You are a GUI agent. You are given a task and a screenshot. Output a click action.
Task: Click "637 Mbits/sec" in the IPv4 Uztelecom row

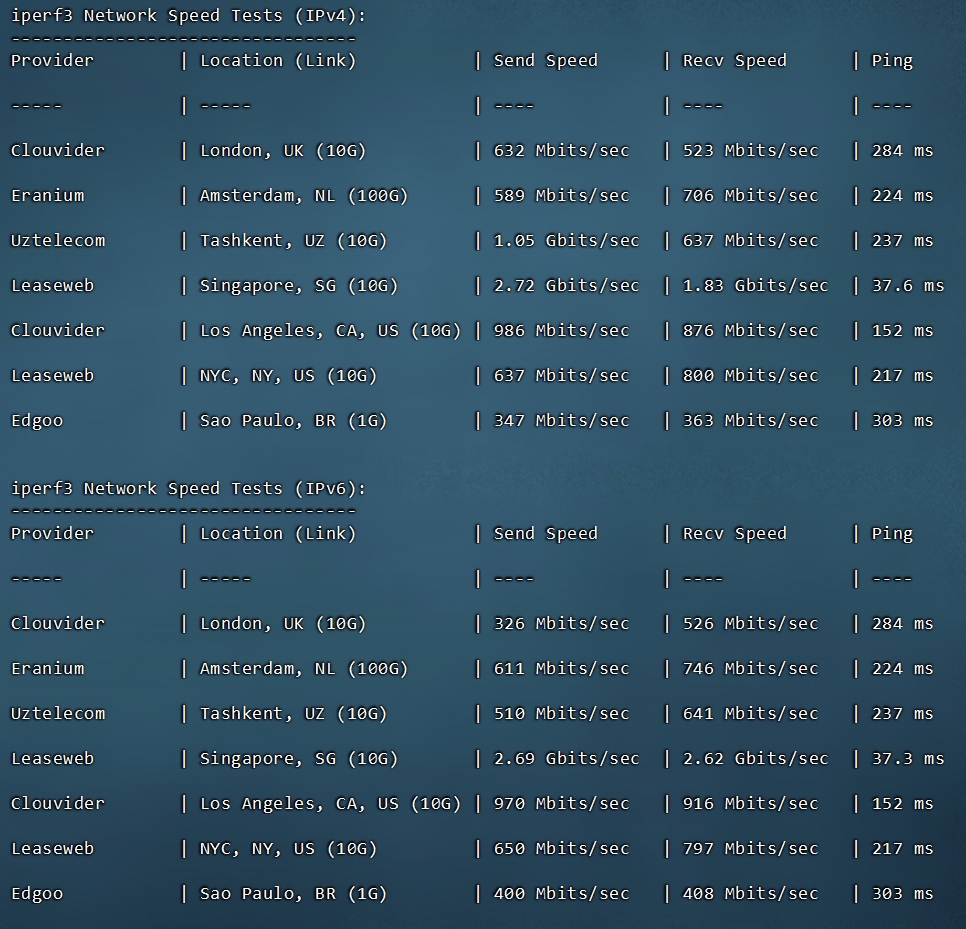(750, 241)
